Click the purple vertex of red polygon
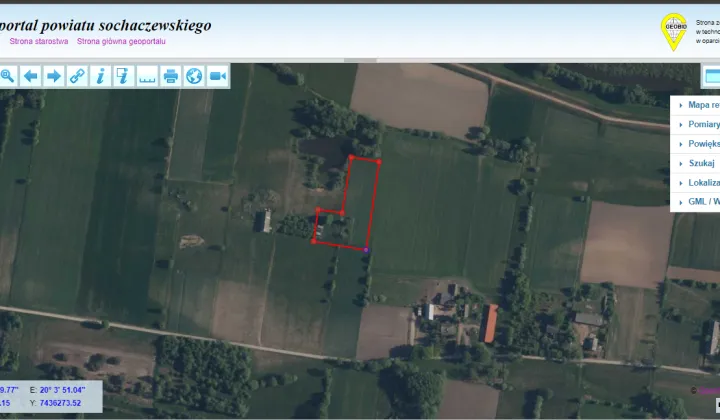720x420 pixels. (366, 250)
